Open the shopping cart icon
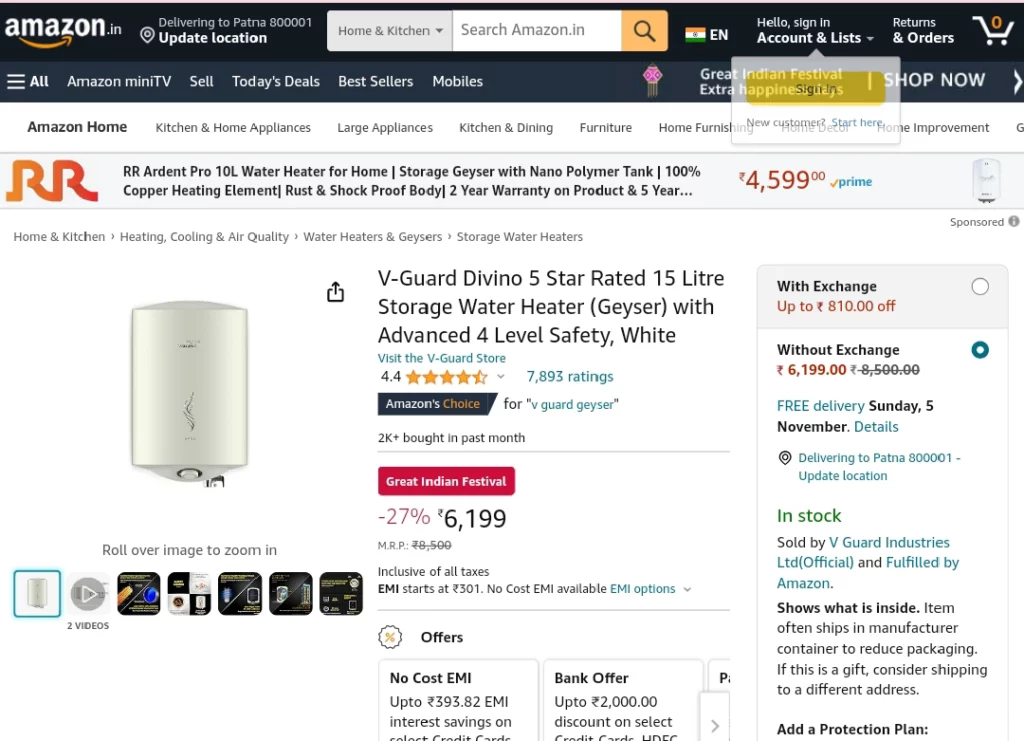The image size is (1024, 741). pos(992,30)
